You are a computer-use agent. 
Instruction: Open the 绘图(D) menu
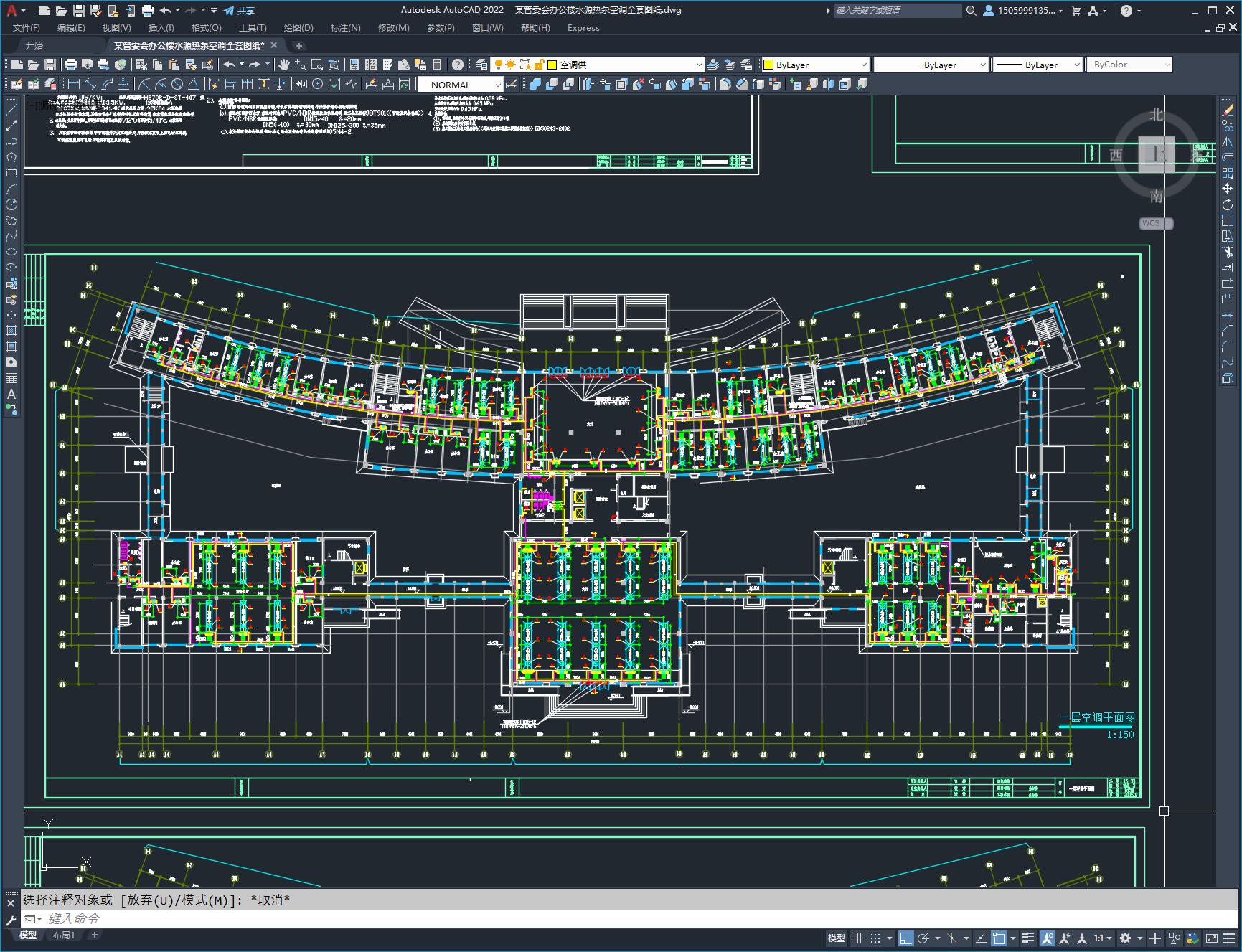(298, 27)
